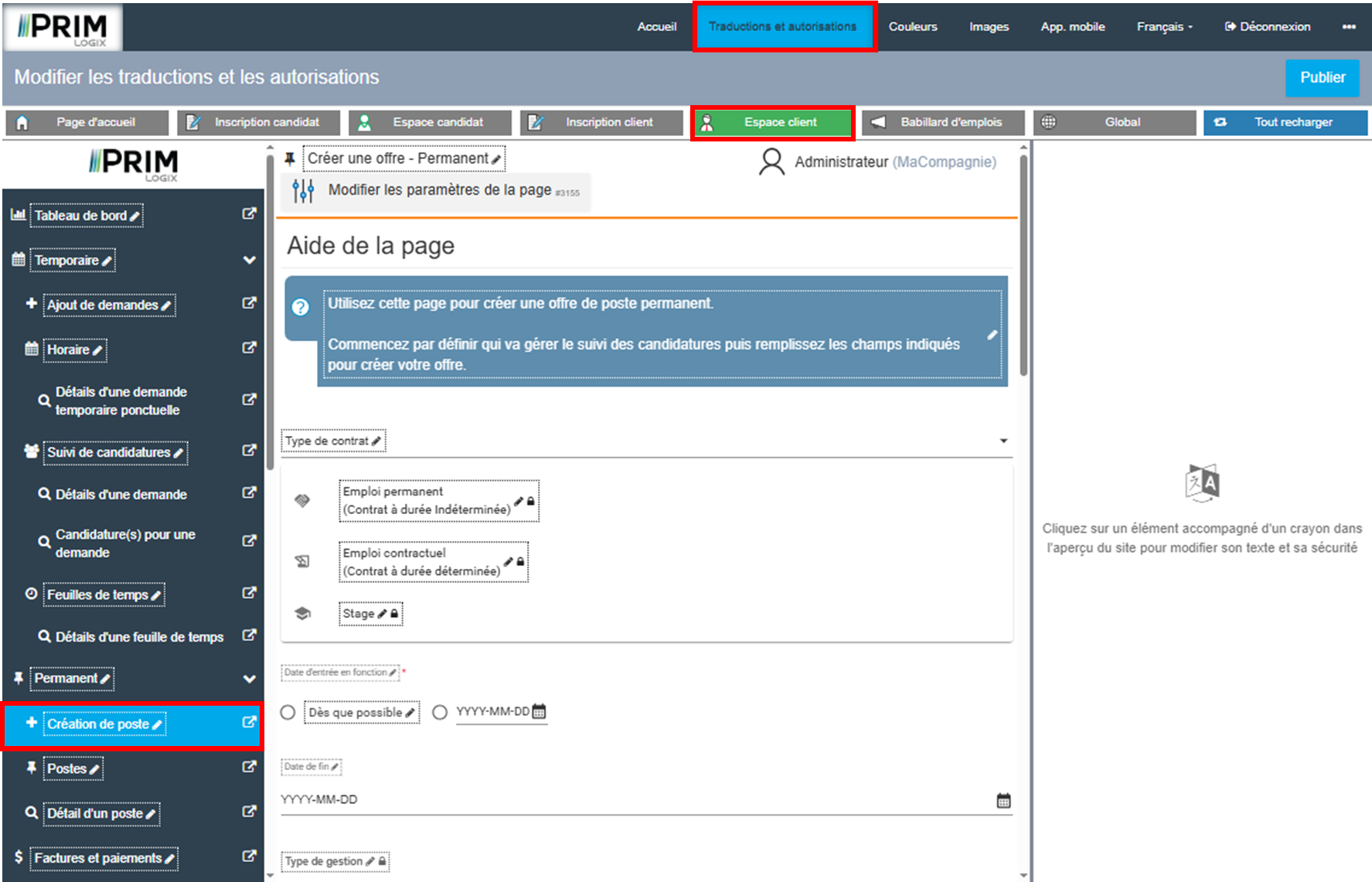Click the Date de fin input field

tap(634, 800)
